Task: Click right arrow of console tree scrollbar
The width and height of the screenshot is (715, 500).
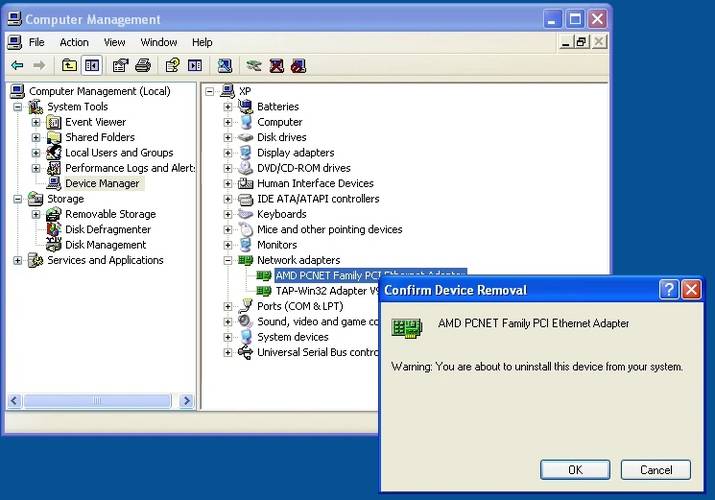Action: [186, 401]
